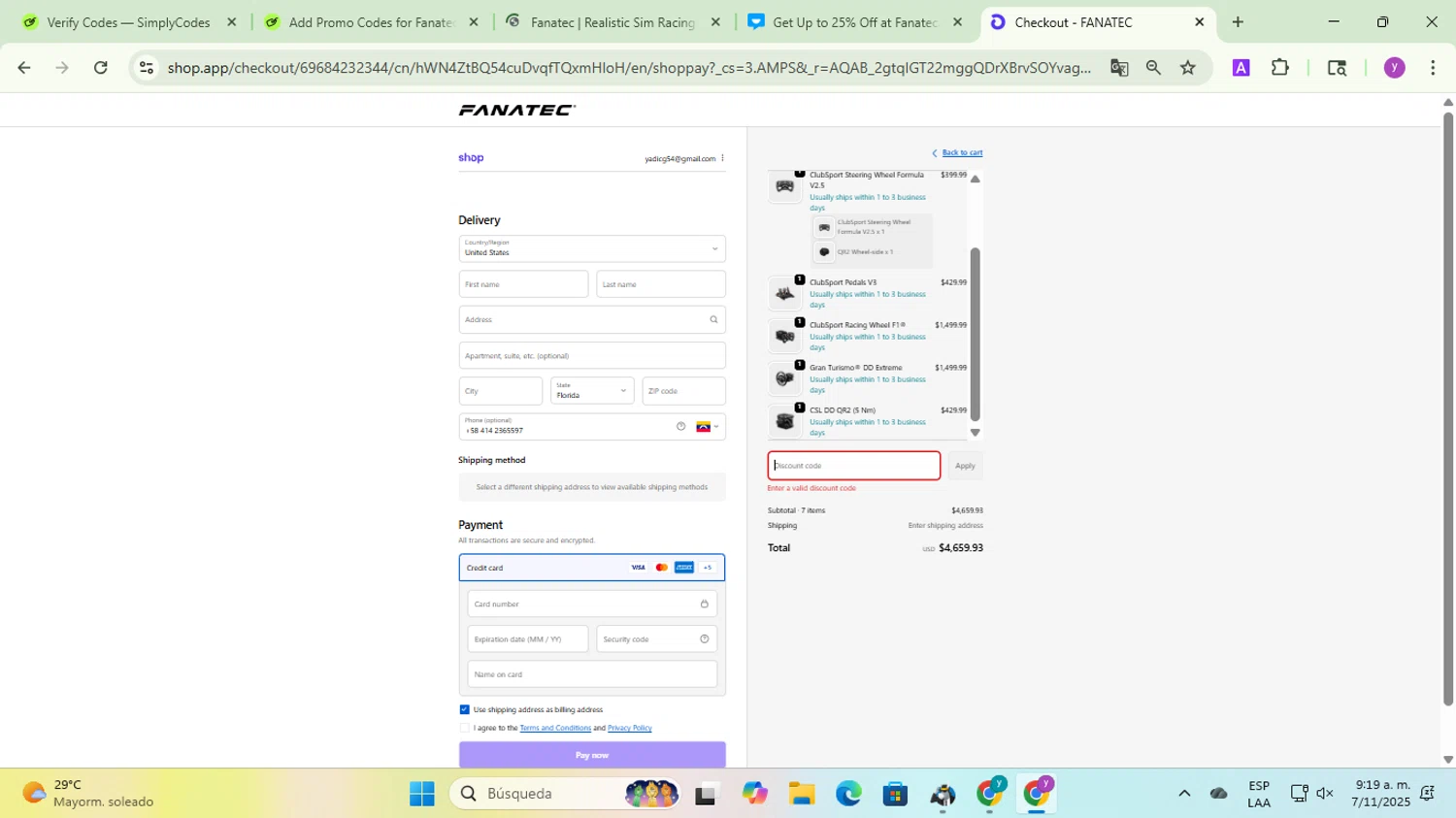Switch to Get Up to 25% Off tab
The height and width of the screenshot is (818, 1456).
pyautogui.click(x=855, y=22)
